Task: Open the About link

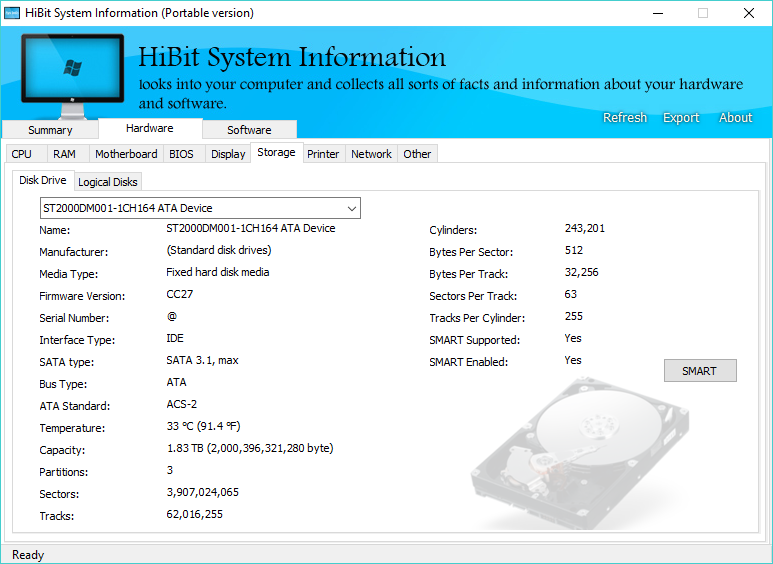Action: [x=736, y=117]
